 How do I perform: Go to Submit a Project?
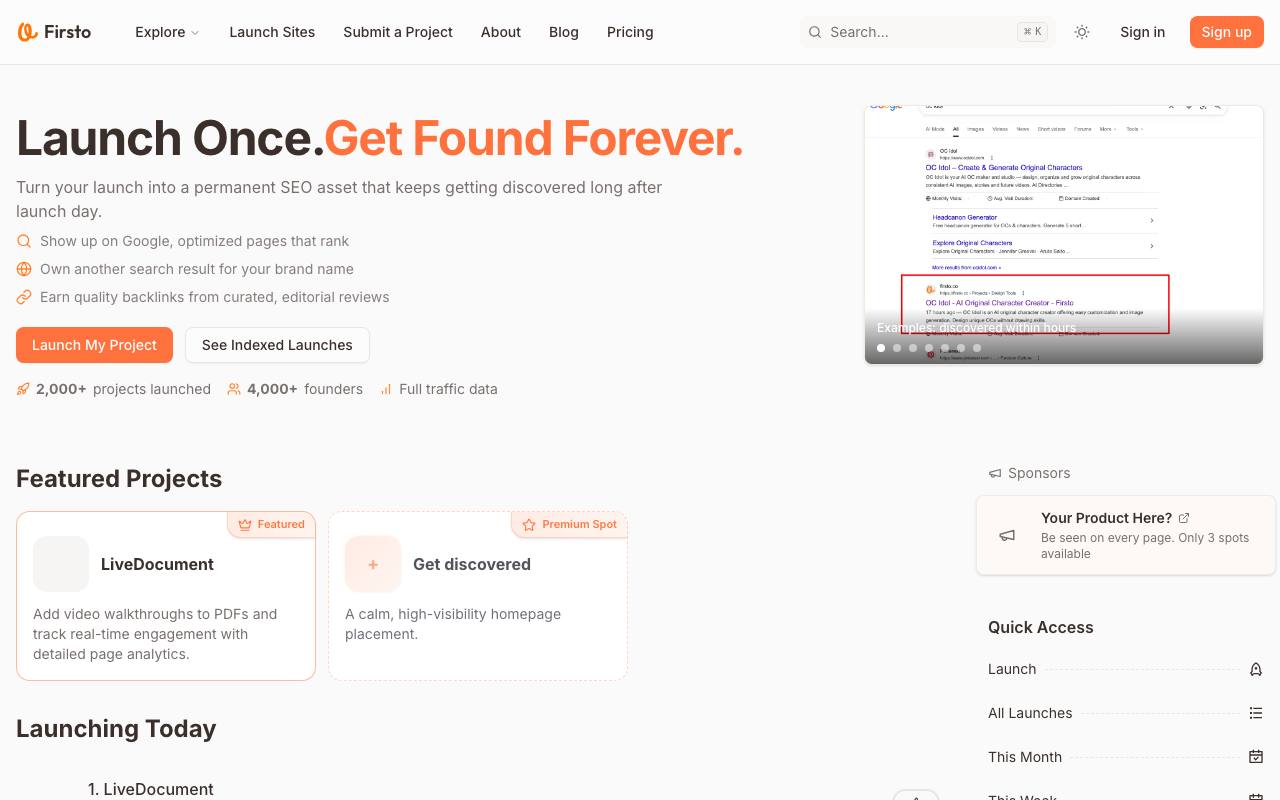[x=398, y=32]
